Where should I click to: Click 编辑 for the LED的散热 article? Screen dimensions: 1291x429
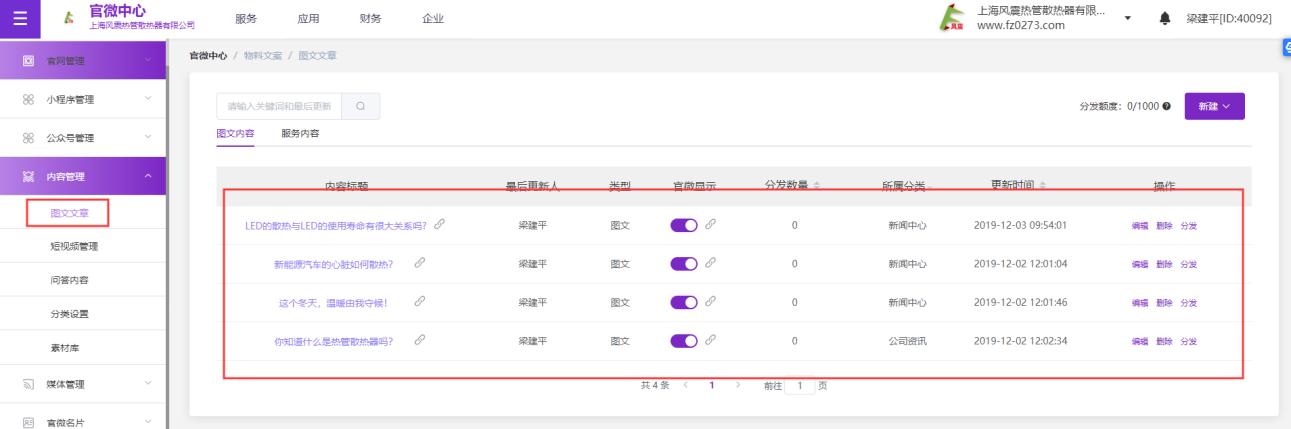coord(1139,226)
